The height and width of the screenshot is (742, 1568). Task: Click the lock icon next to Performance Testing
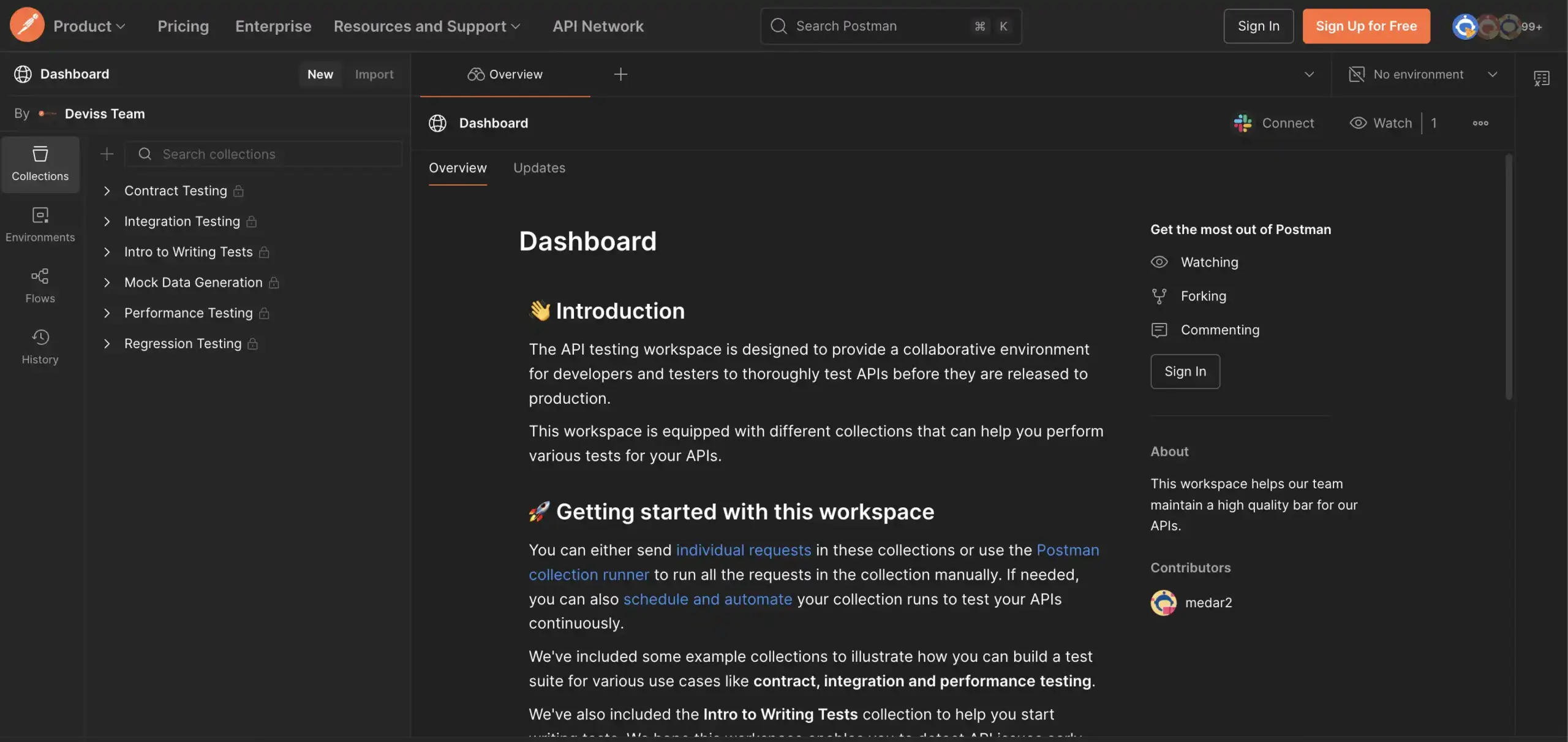[x=264, y=314]
